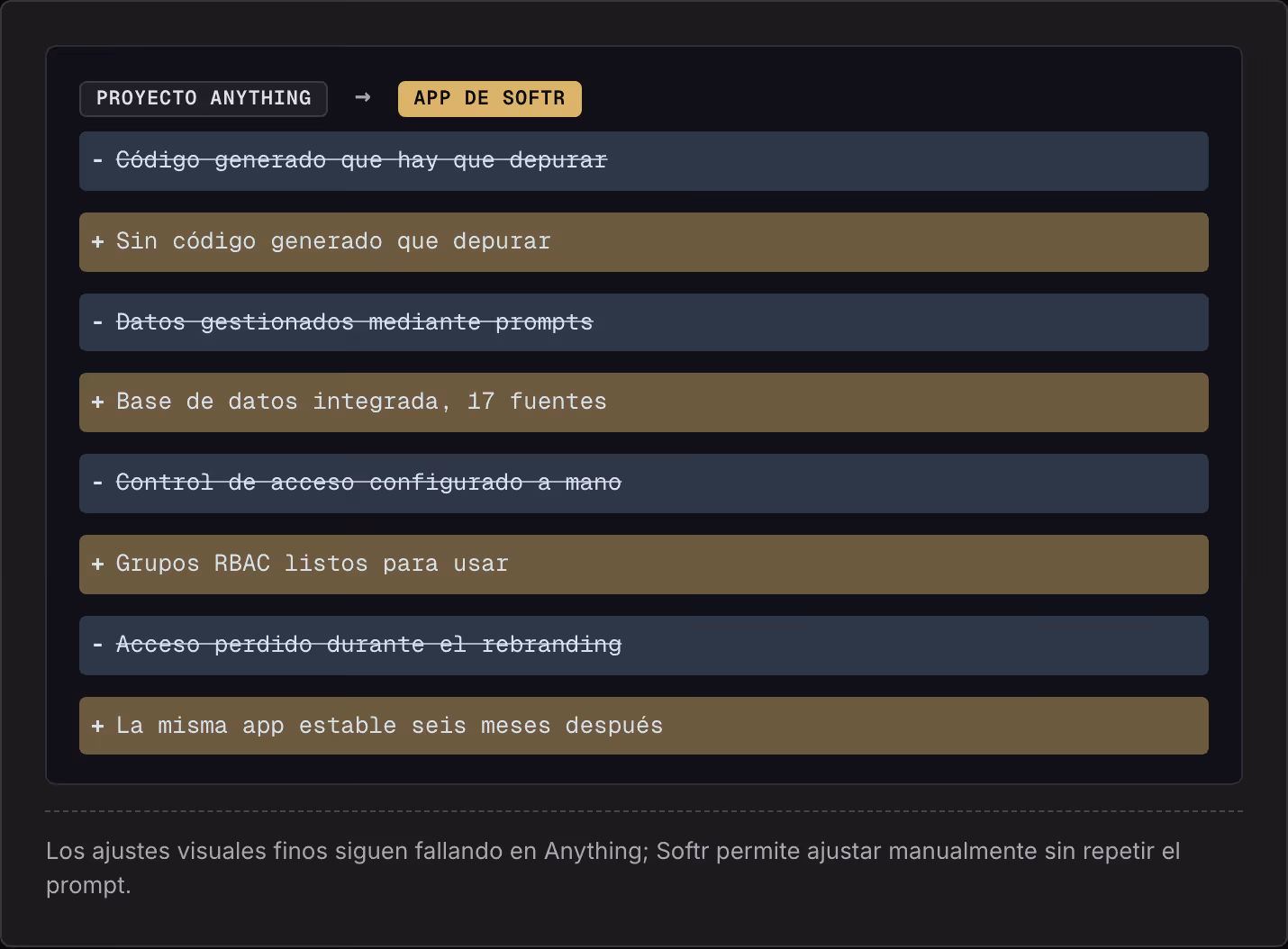Screen dimensions: 1288x949
Task: Click the caption starting "Los ajustes visuales finos"
Action: pyautogui.click(x=612, y=868)
